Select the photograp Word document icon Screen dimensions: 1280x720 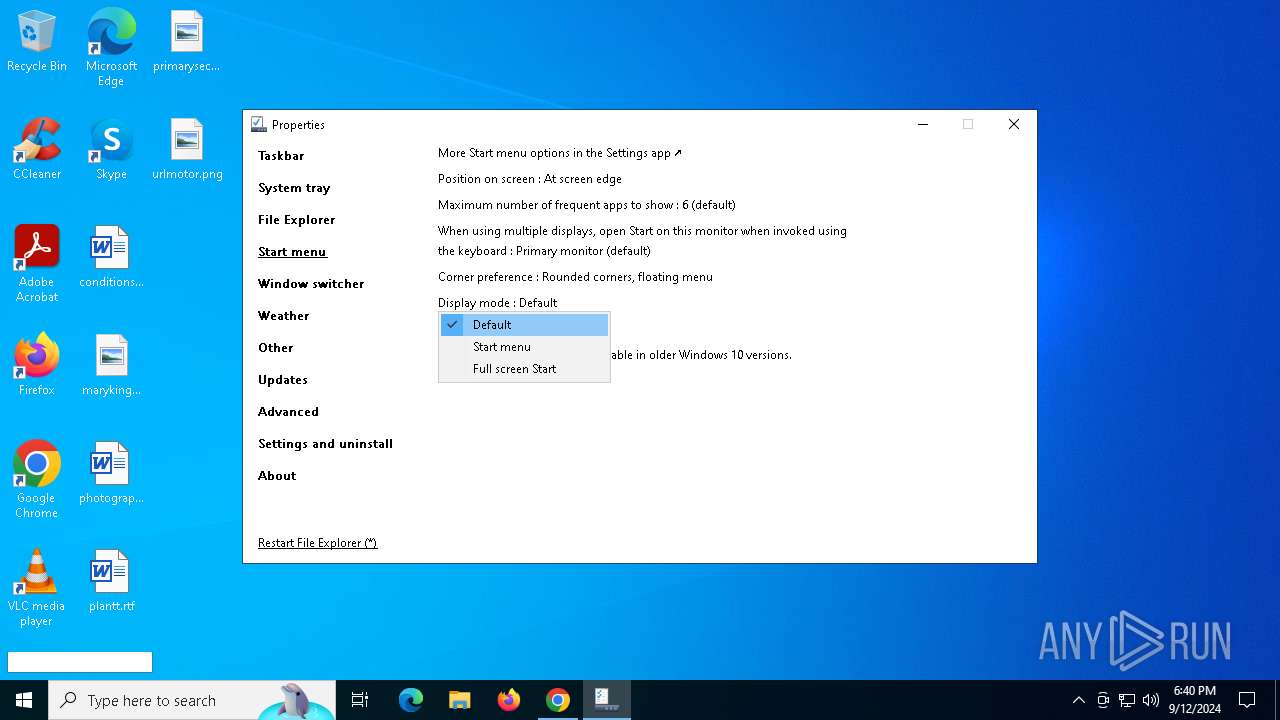click(x=111, y=474)
